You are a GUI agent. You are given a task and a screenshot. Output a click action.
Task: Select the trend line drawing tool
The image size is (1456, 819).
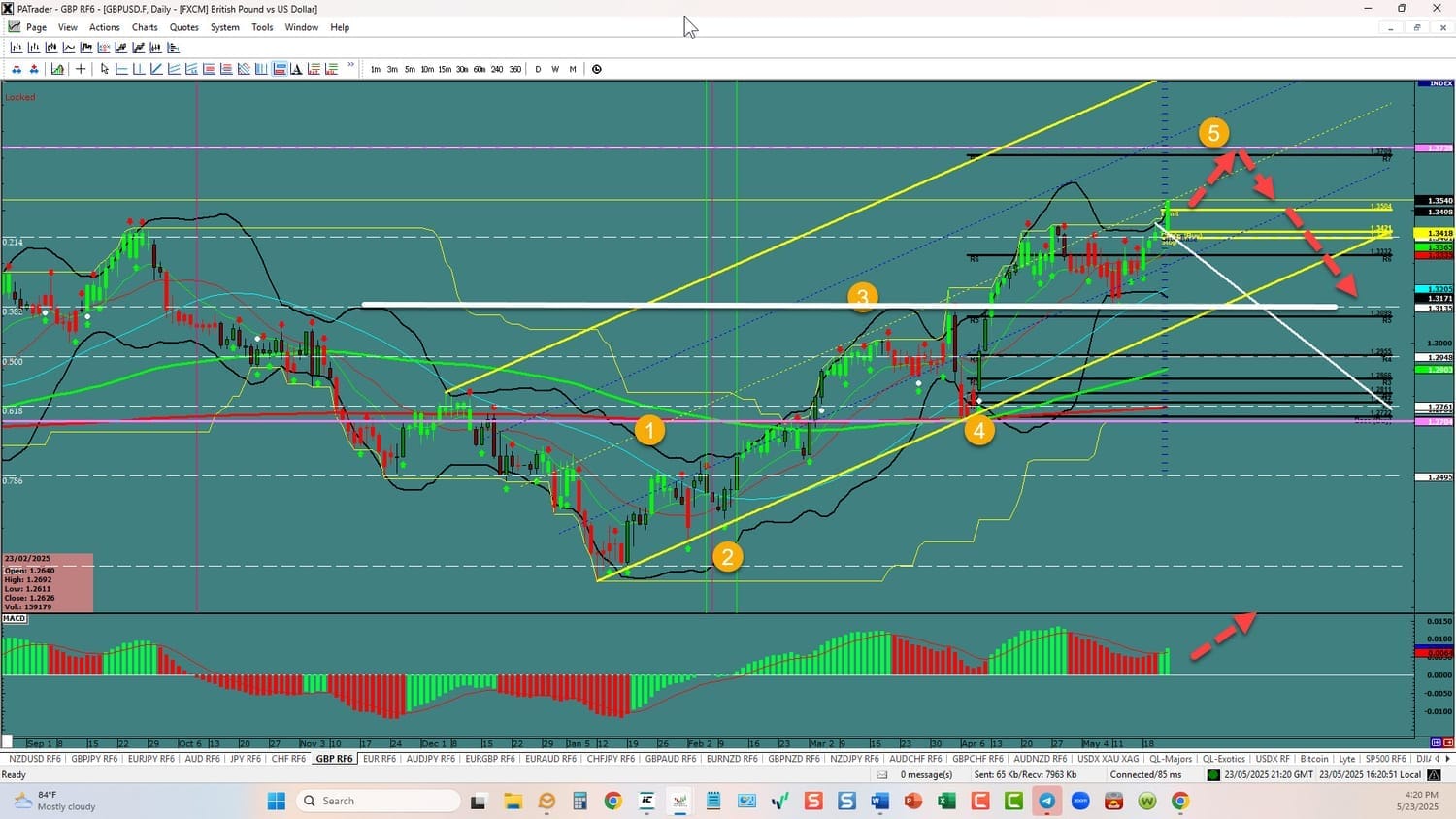(x=156, y=69)
